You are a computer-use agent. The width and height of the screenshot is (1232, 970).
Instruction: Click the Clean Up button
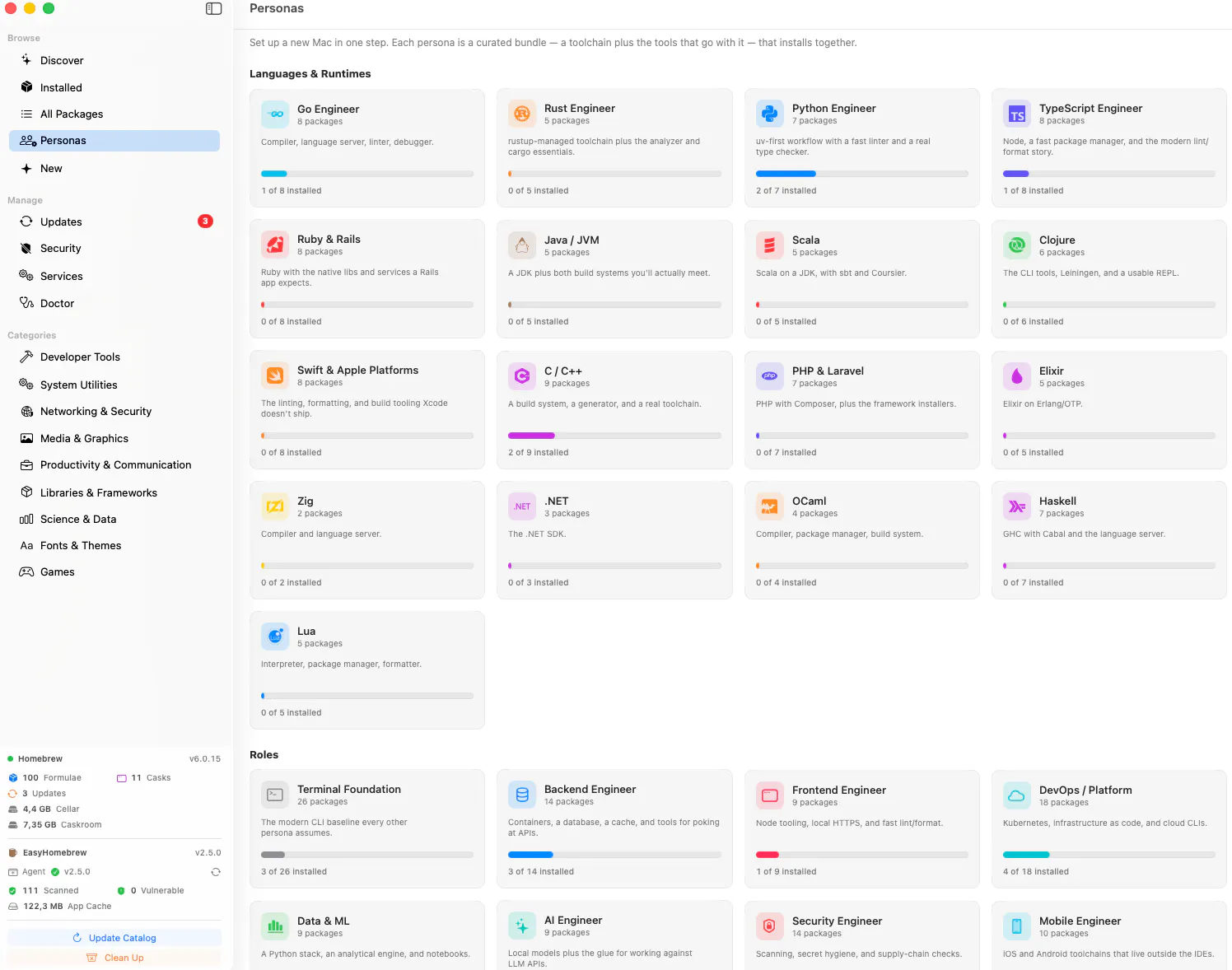click(114, 958)
